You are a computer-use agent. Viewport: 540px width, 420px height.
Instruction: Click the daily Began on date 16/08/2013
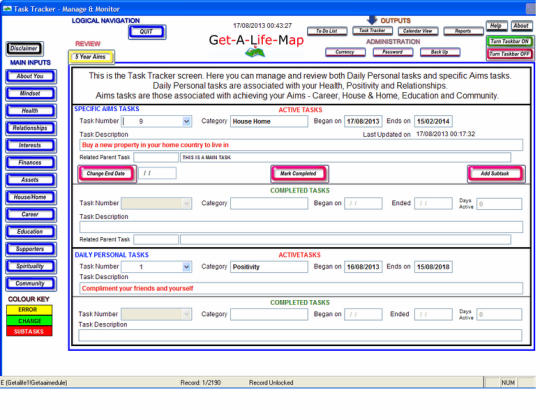pos(363,267)
